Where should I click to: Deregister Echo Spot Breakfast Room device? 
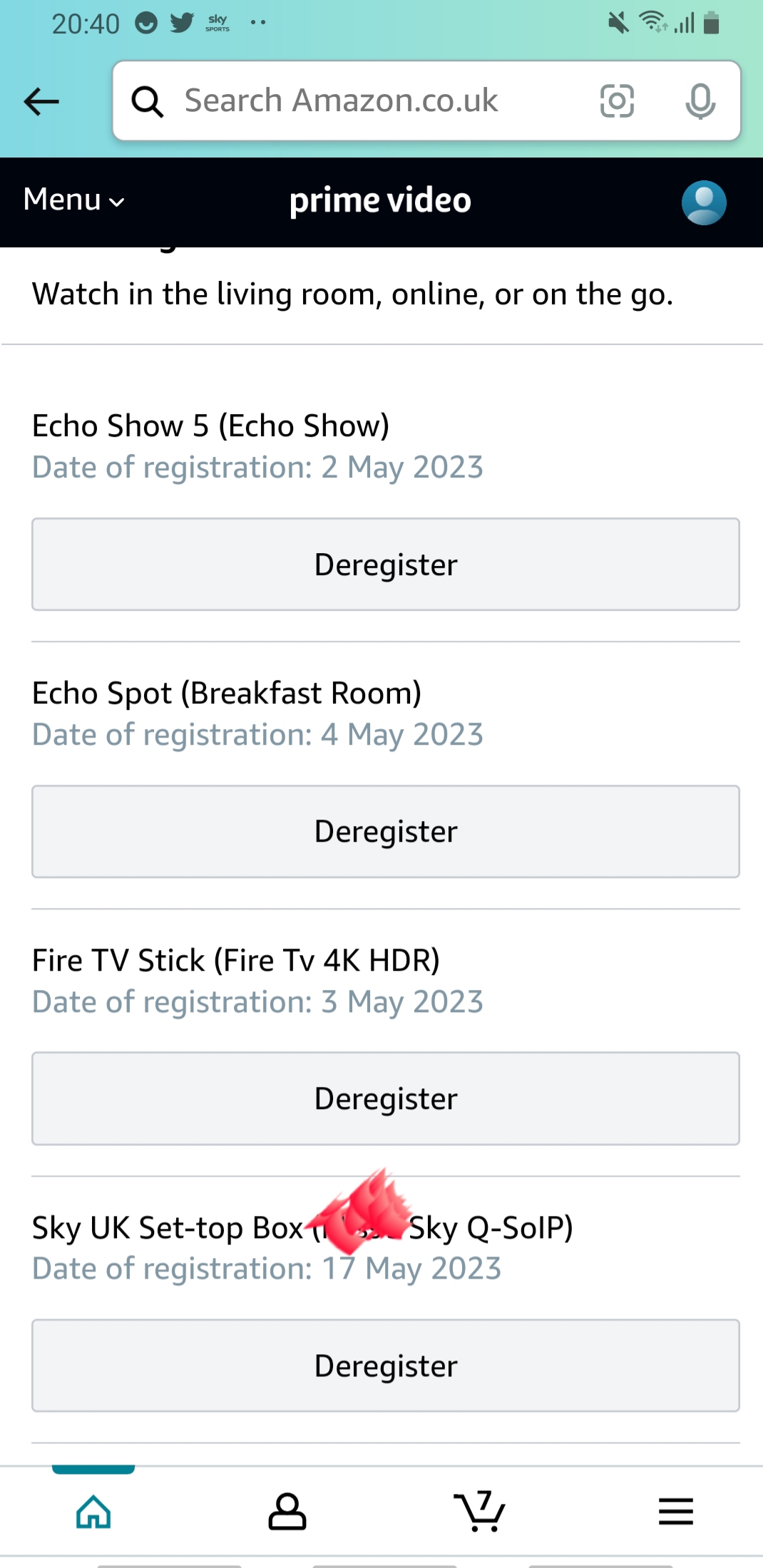pos(385,832)
